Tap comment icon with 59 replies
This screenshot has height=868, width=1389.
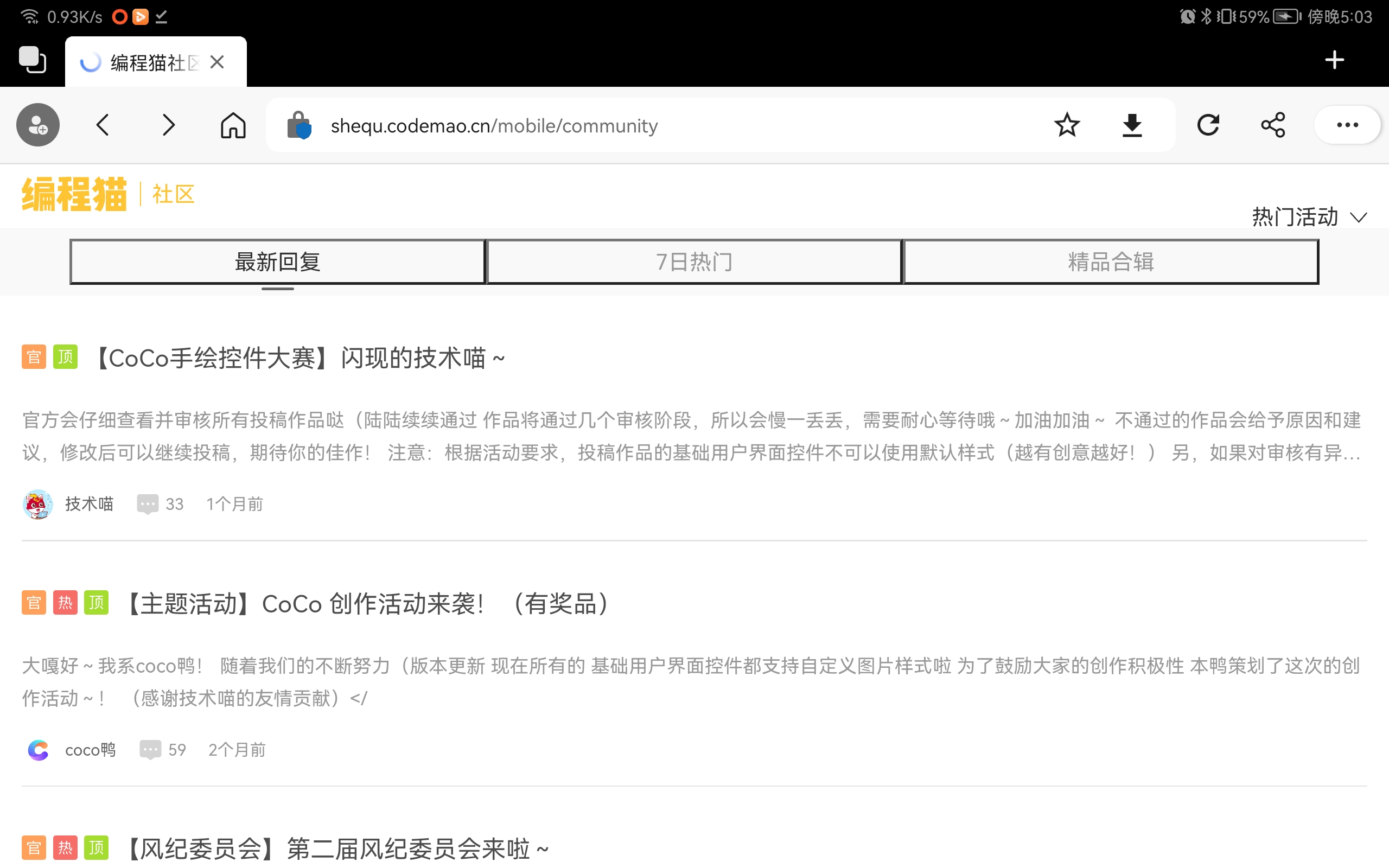click(x=150, y=750)
